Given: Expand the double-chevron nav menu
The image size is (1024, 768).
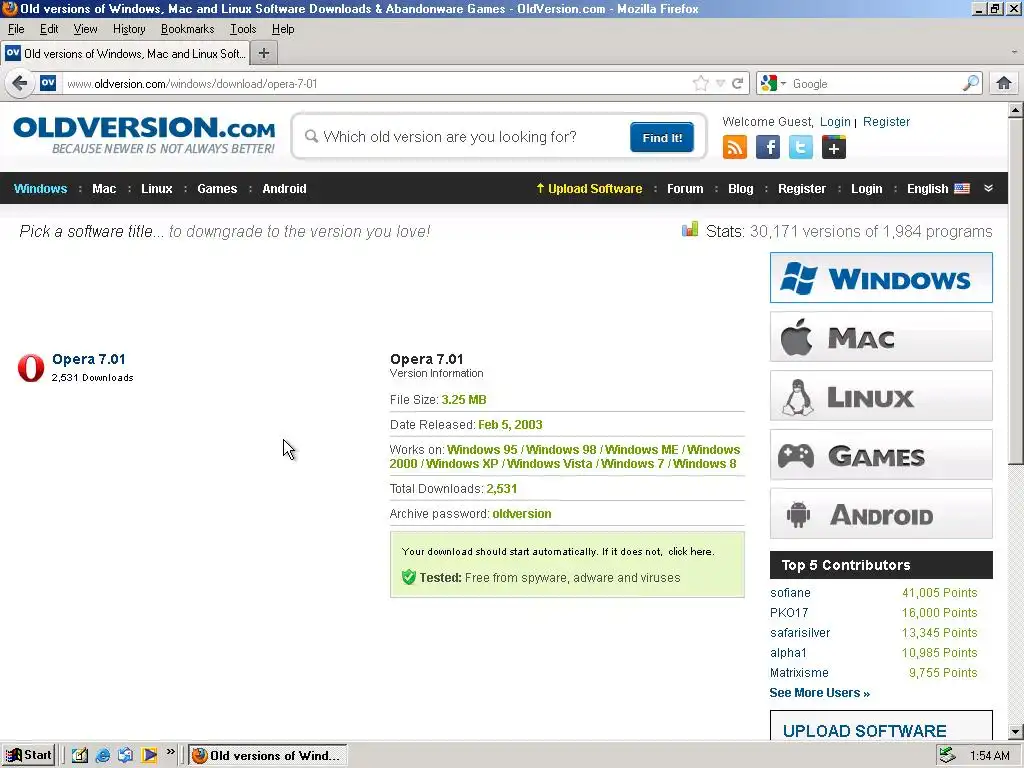Looking at the screenshot, I should pos(989,188).
